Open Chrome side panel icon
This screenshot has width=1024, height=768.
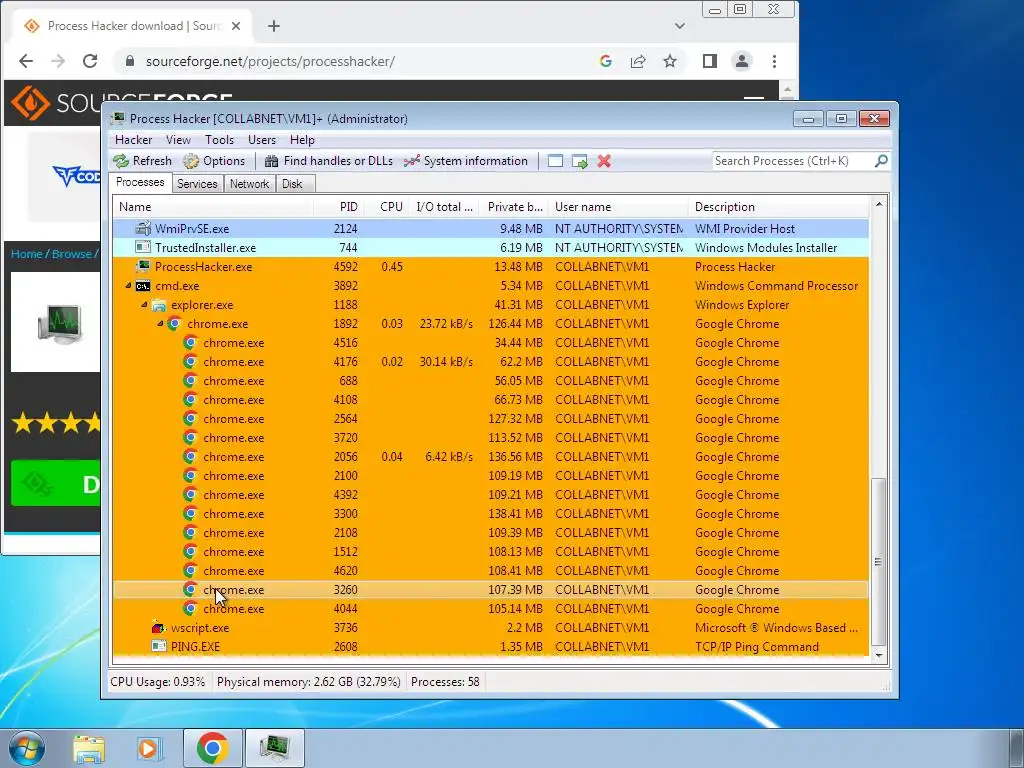point(710,61)
